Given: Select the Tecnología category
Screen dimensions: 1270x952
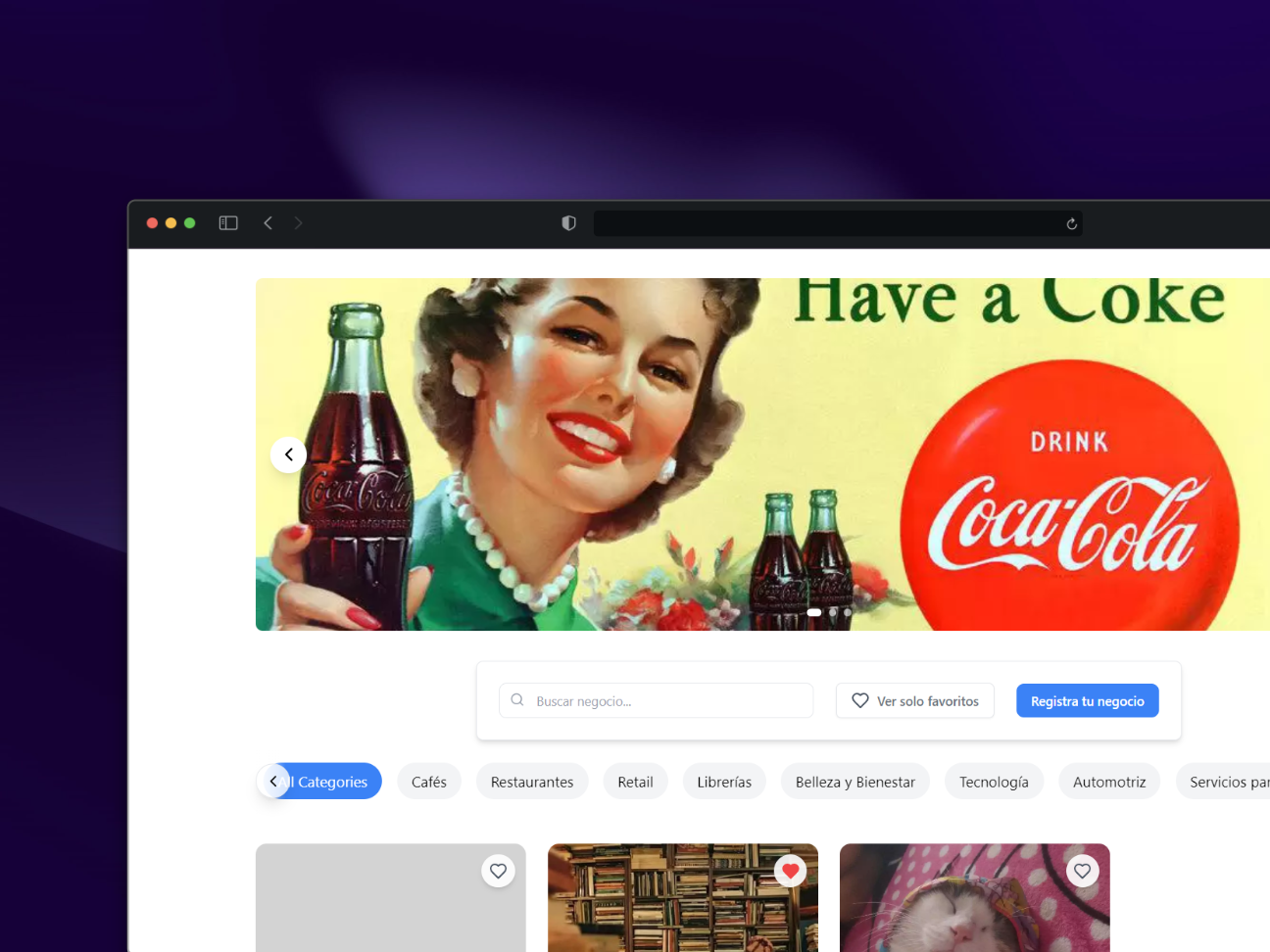Looking at the screenshot, I should pos(994,781).
